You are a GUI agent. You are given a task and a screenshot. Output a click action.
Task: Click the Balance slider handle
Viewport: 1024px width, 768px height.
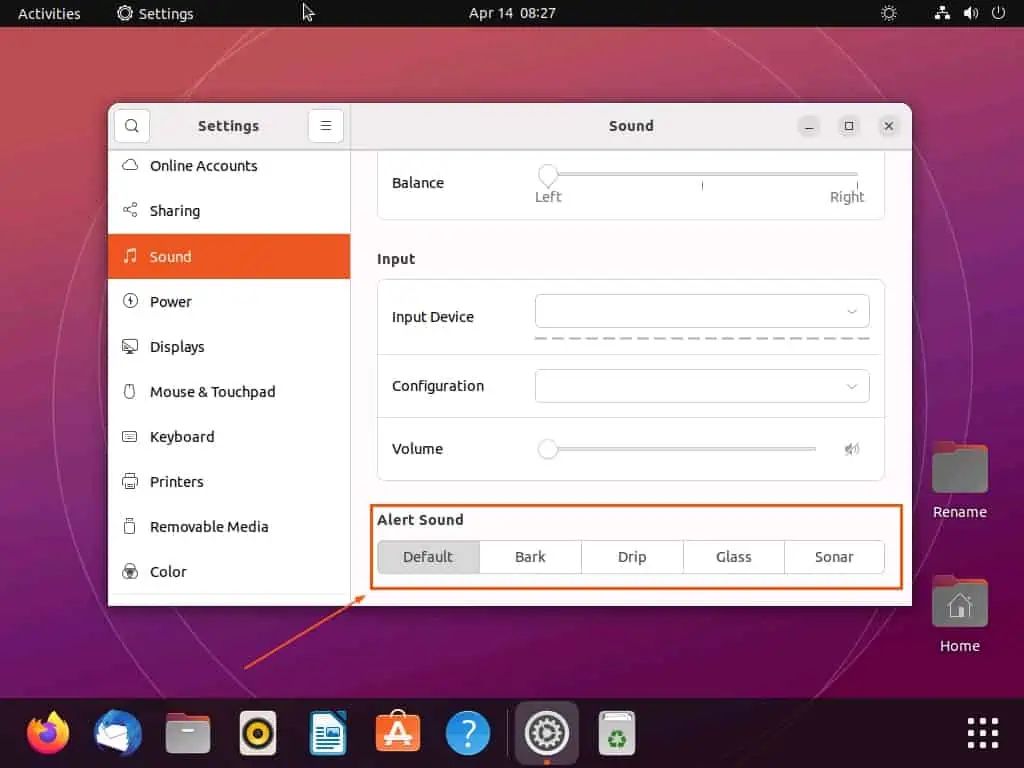tap(548, 174)
